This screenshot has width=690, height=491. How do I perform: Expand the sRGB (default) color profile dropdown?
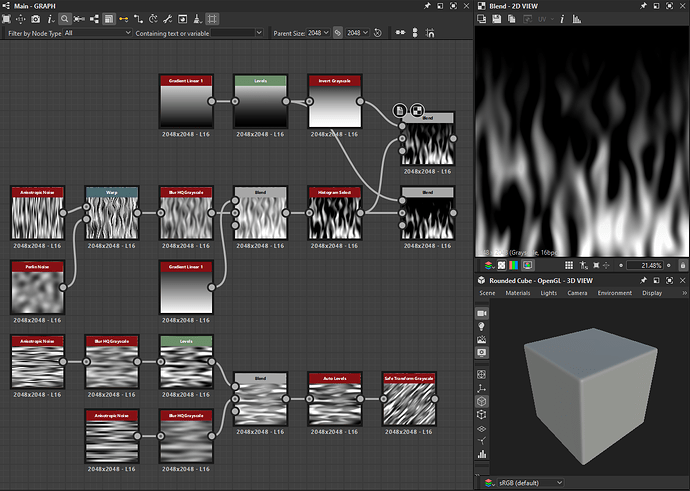click(x=528, y=482)
